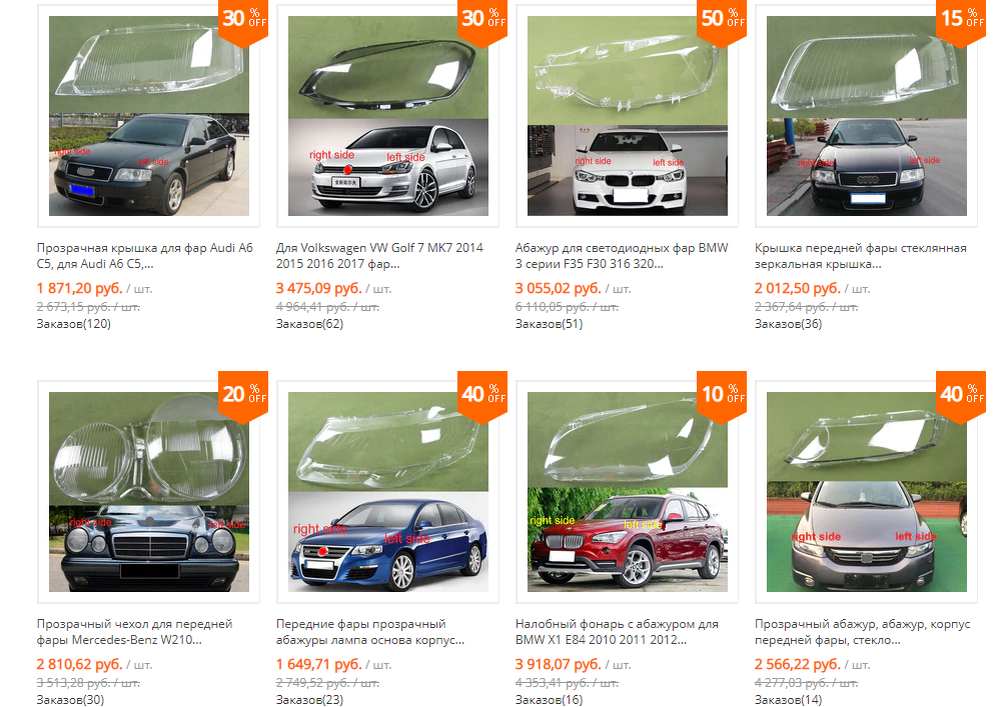Open the red BMW X1 E84 product image
Image resolution: width=1003 pixels, height=707 pixels.
(627, 491)
